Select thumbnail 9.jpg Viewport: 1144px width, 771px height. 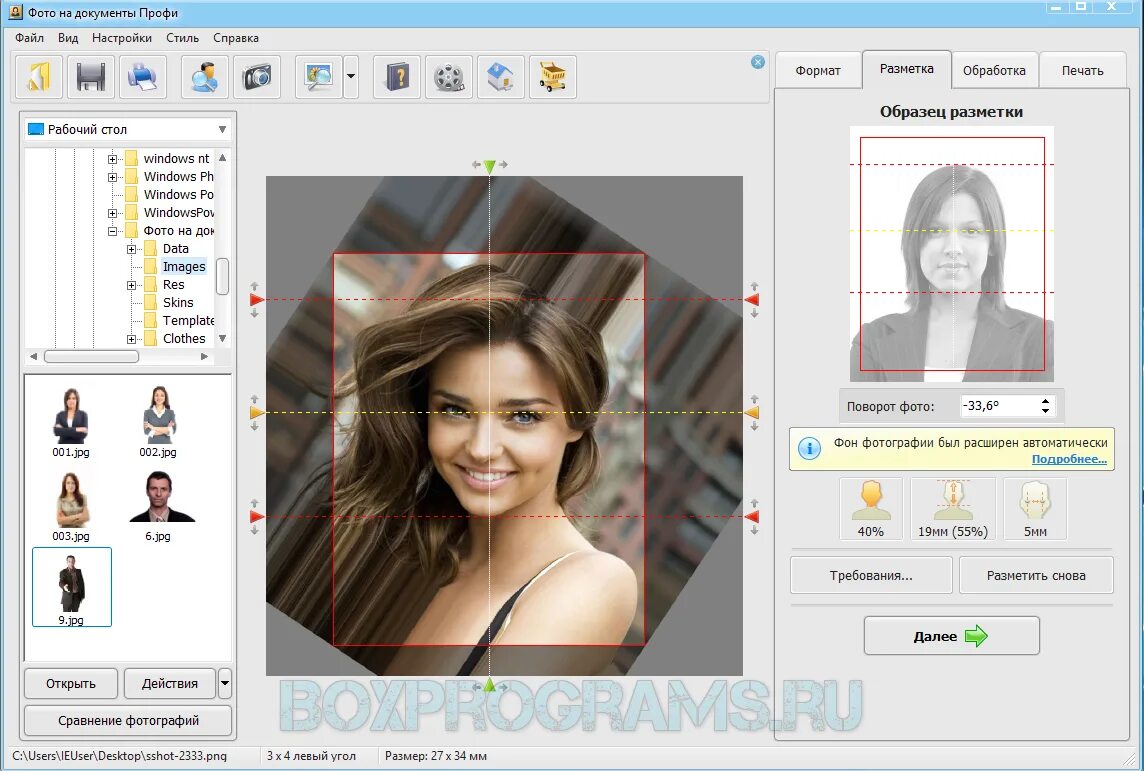point(72,587)
